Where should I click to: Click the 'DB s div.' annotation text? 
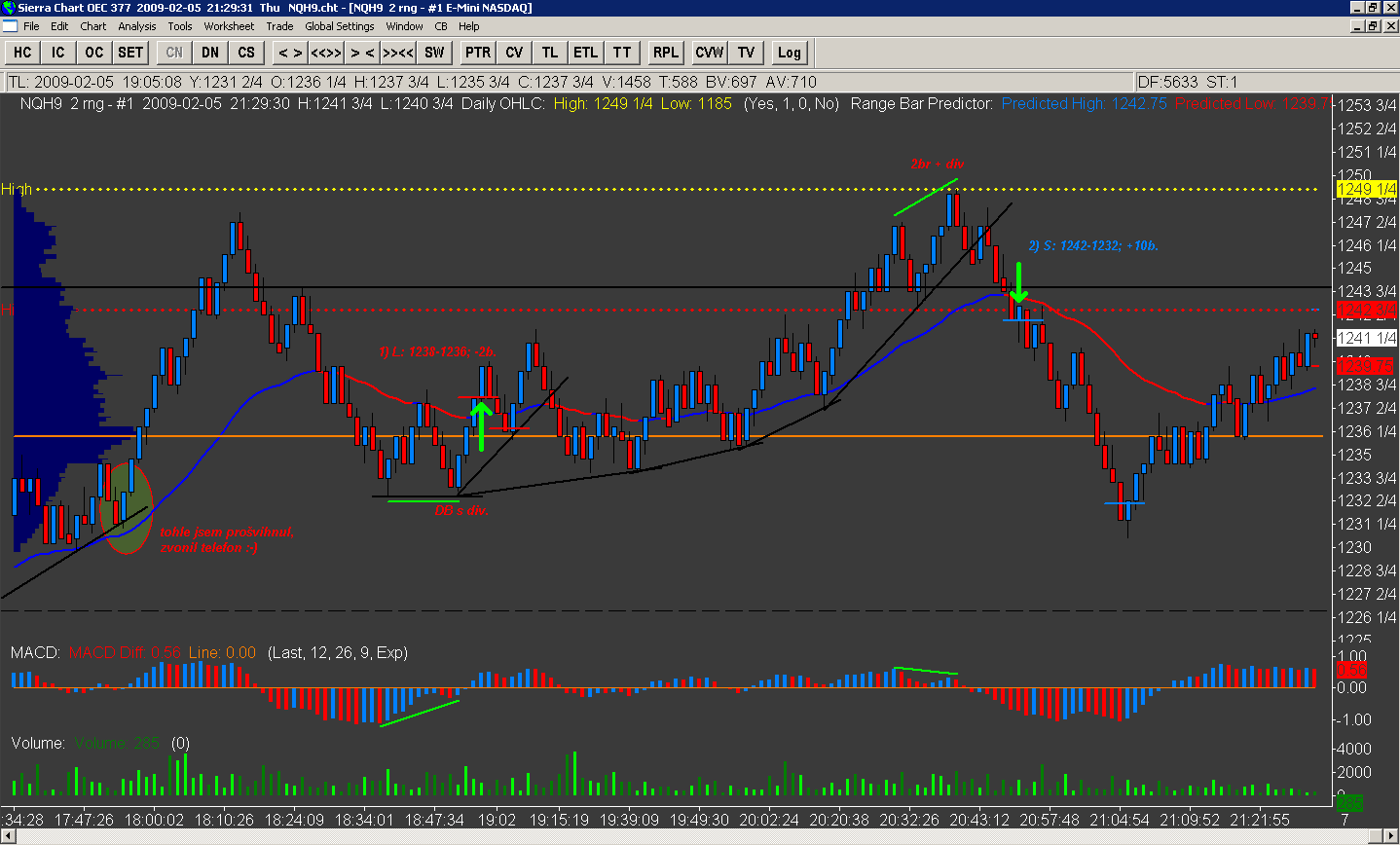[x=461, y=510]
